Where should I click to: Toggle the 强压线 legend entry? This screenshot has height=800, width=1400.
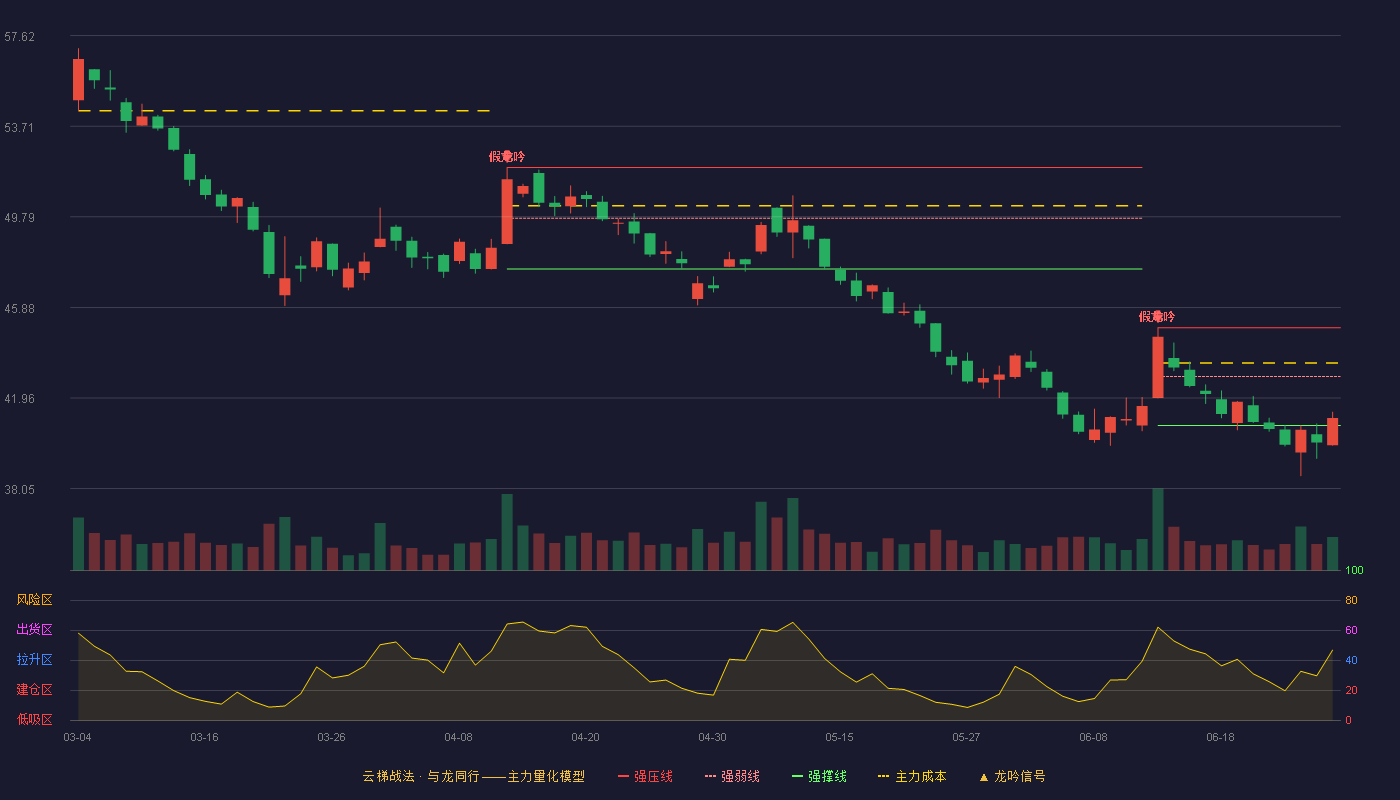(x=645, y=776)
